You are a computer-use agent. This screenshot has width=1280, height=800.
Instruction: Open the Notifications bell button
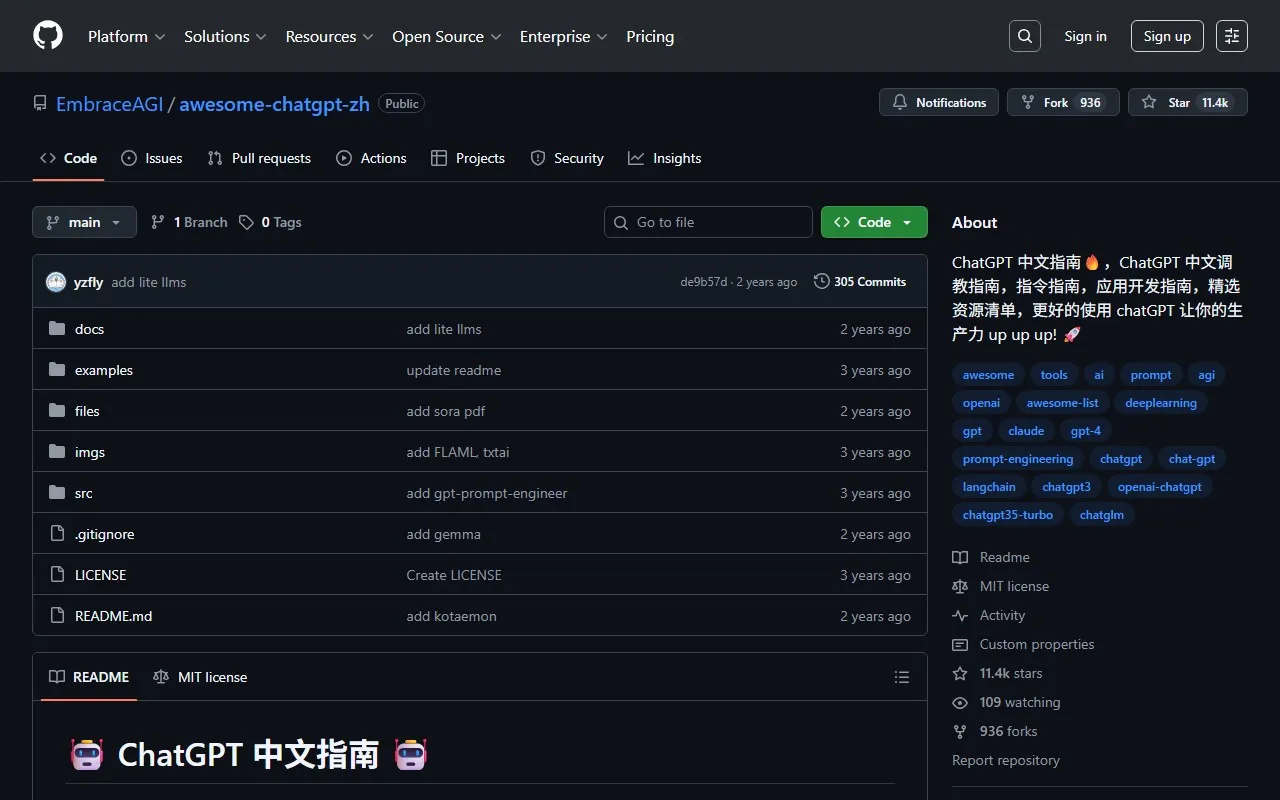coord(938,103)
